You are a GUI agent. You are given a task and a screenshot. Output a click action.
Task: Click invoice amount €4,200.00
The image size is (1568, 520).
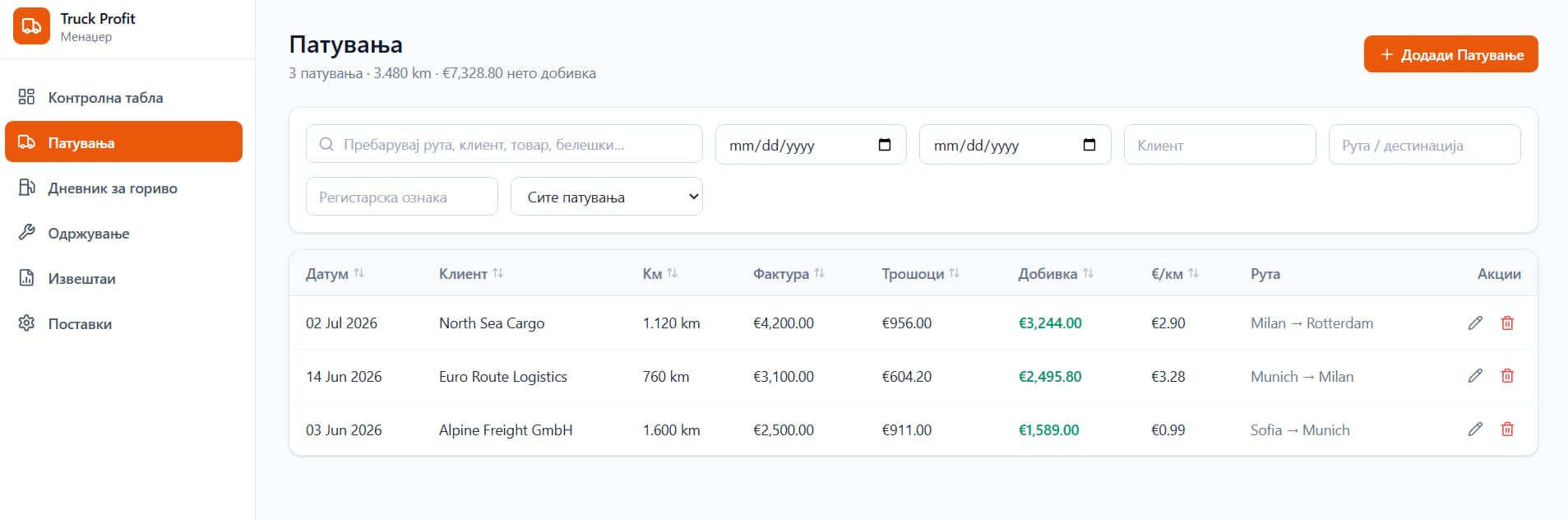coord(784,323)
